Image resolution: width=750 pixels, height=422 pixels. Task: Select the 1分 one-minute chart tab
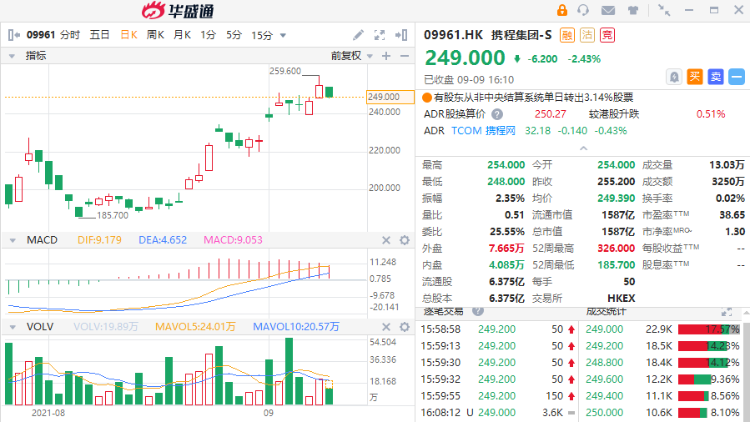[208, 35]
